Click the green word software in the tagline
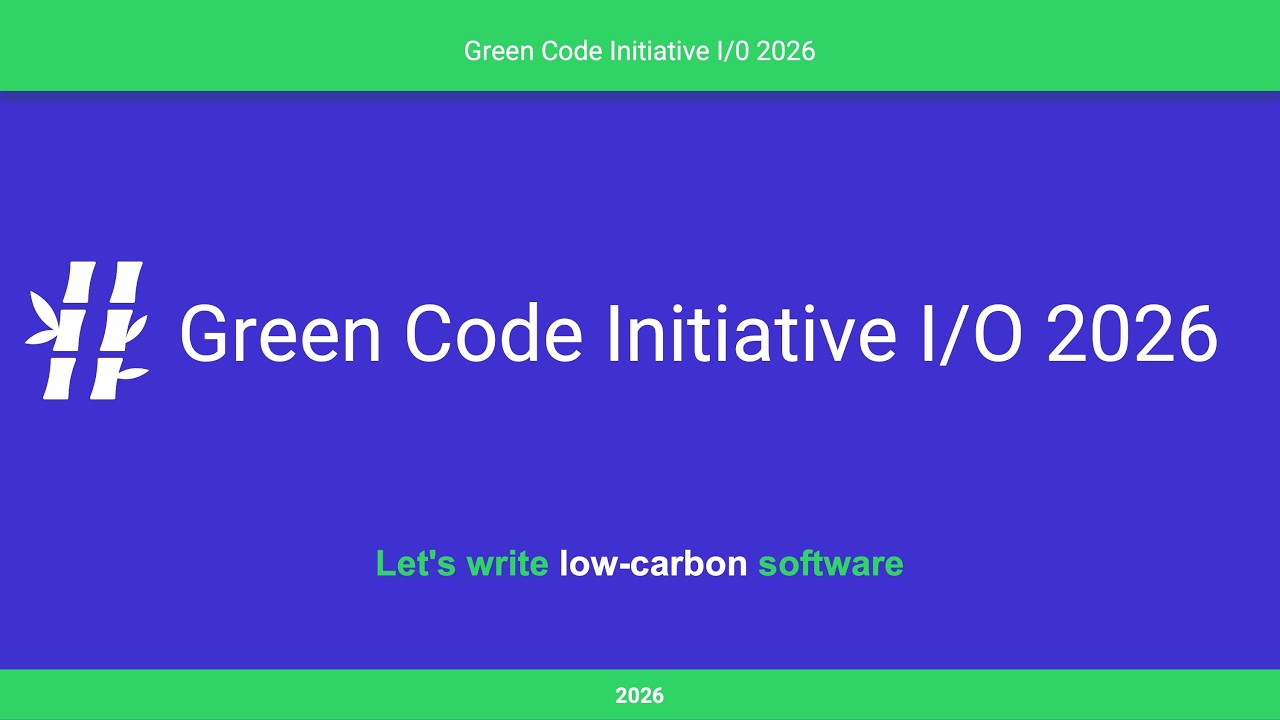The height and width of the screenshot is (720, 1280). [831, 563]
